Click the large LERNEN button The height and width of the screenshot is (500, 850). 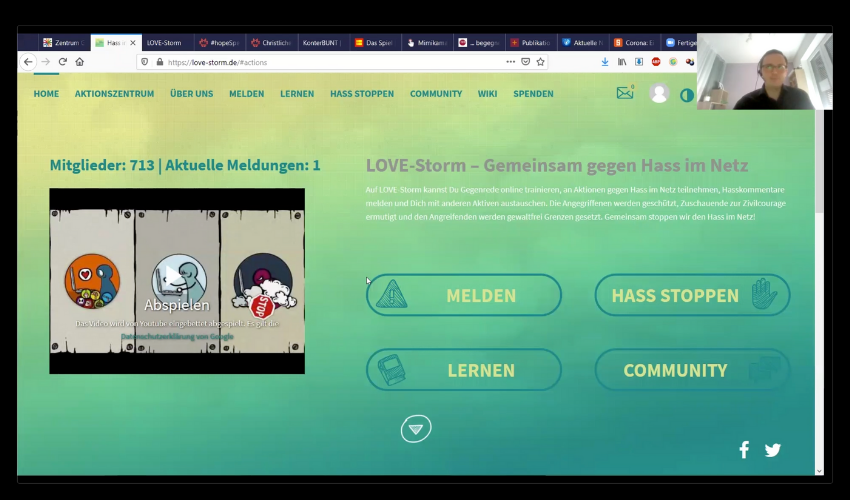(x=463, y=370)
